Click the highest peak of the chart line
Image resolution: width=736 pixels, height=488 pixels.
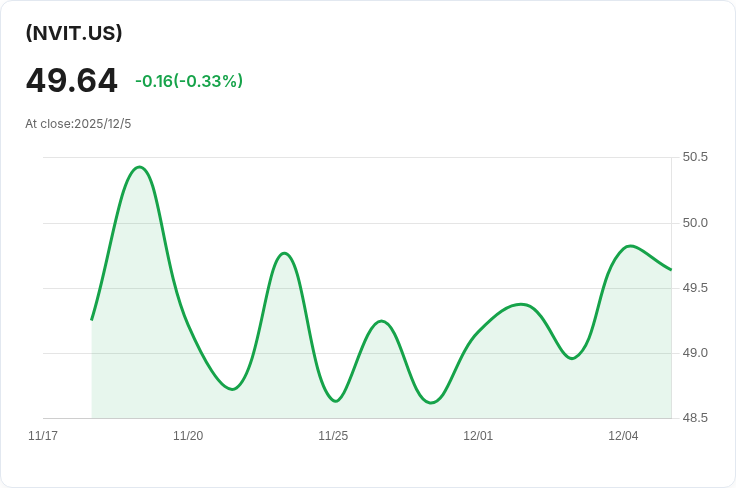139,167
